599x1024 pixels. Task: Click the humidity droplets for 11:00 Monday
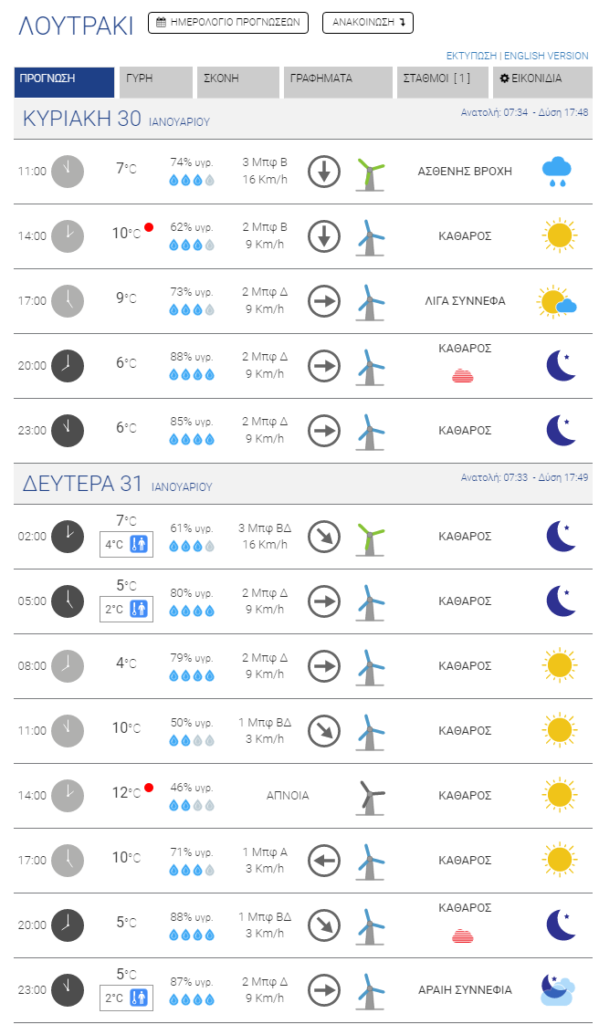click(192, 741)
